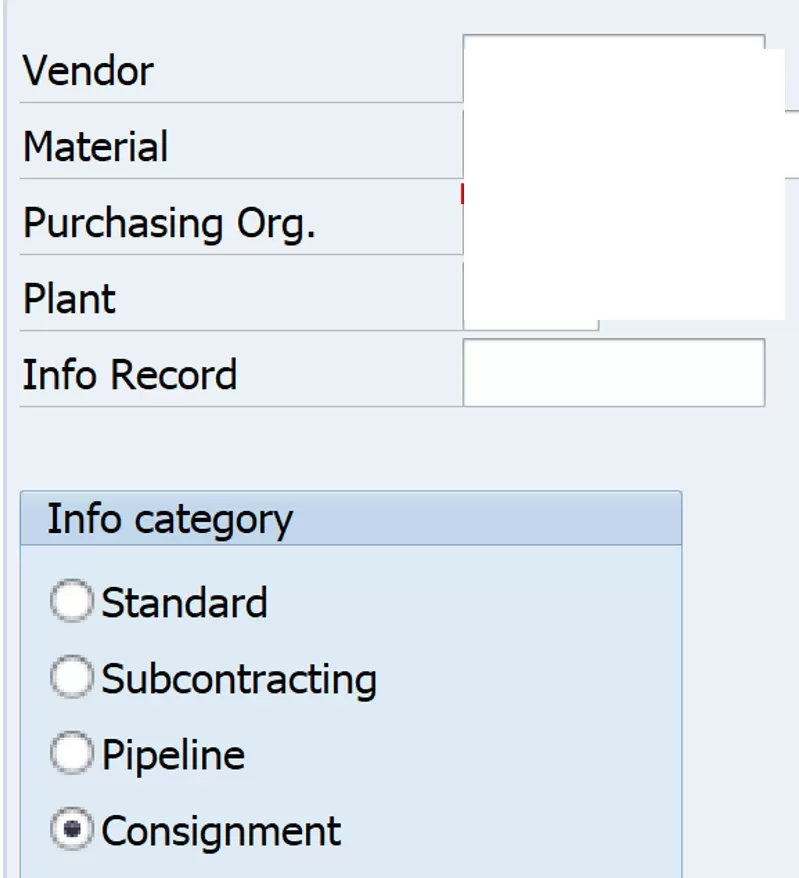
Task: Click into the Info Record input field
Action: [614, 373]
